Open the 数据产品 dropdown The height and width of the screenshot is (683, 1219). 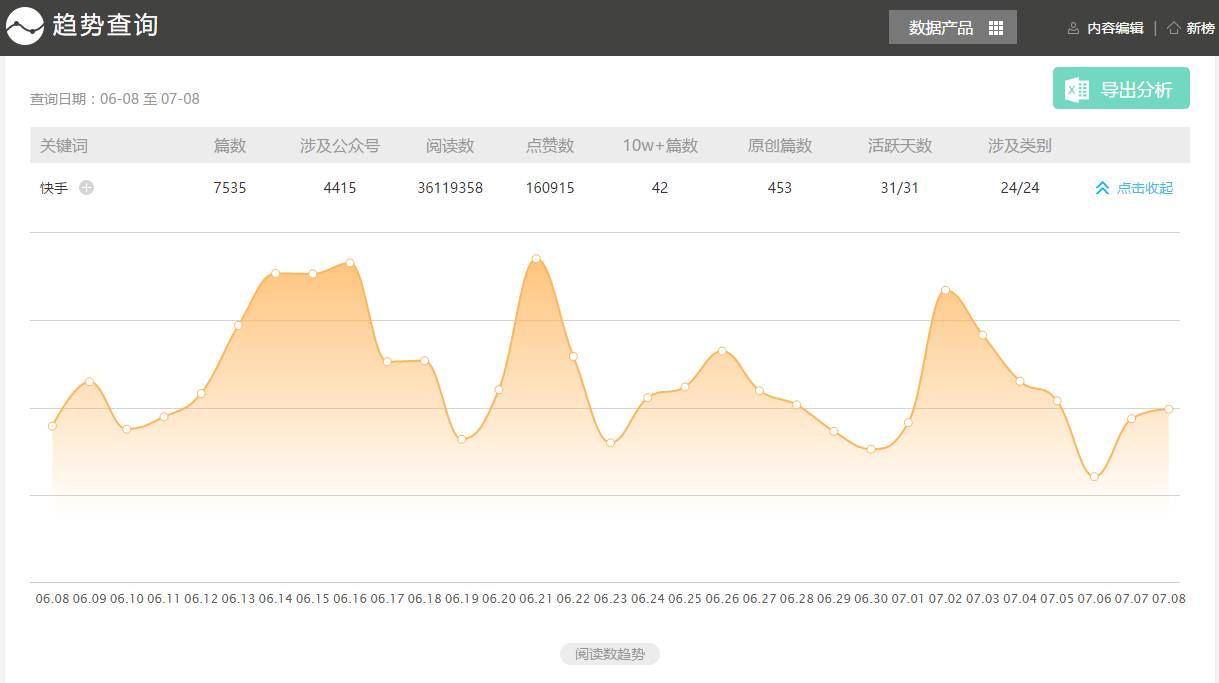pyautogui.click(x=941, y=28)
